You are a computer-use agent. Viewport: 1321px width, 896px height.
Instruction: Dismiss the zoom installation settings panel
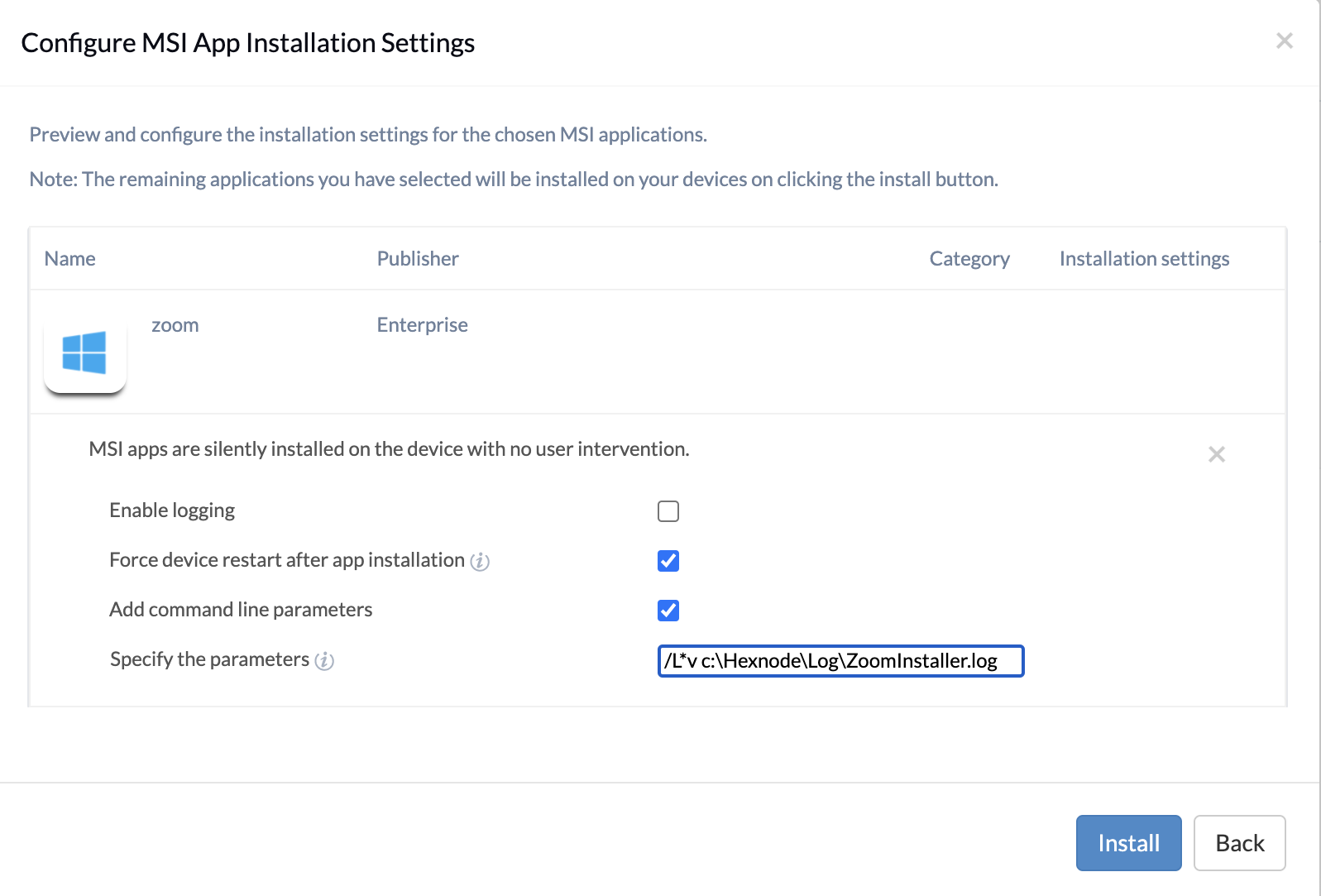1216,454
